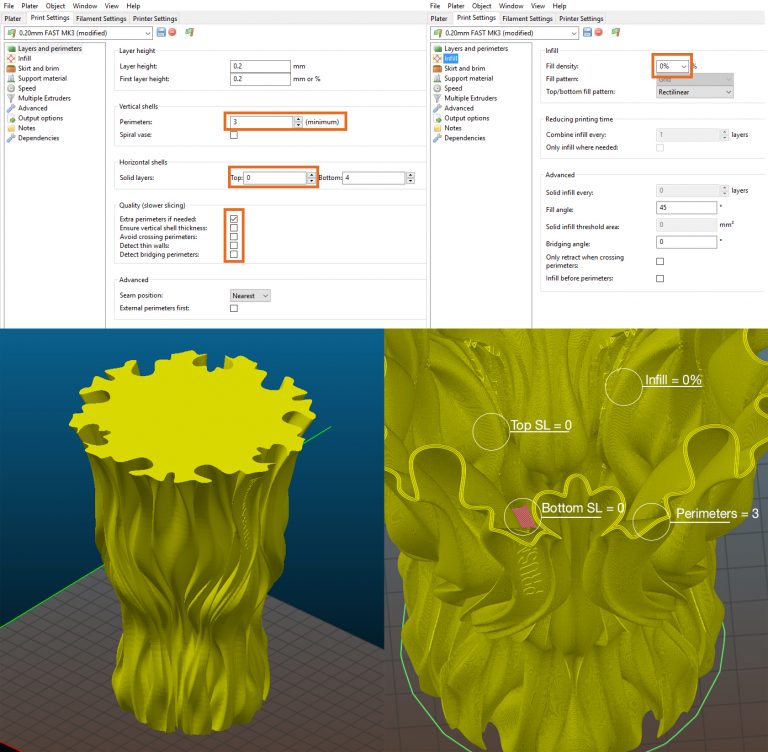The image size is (768, 752).
Task: Enable Detect thin walls option
Action: 234,245
